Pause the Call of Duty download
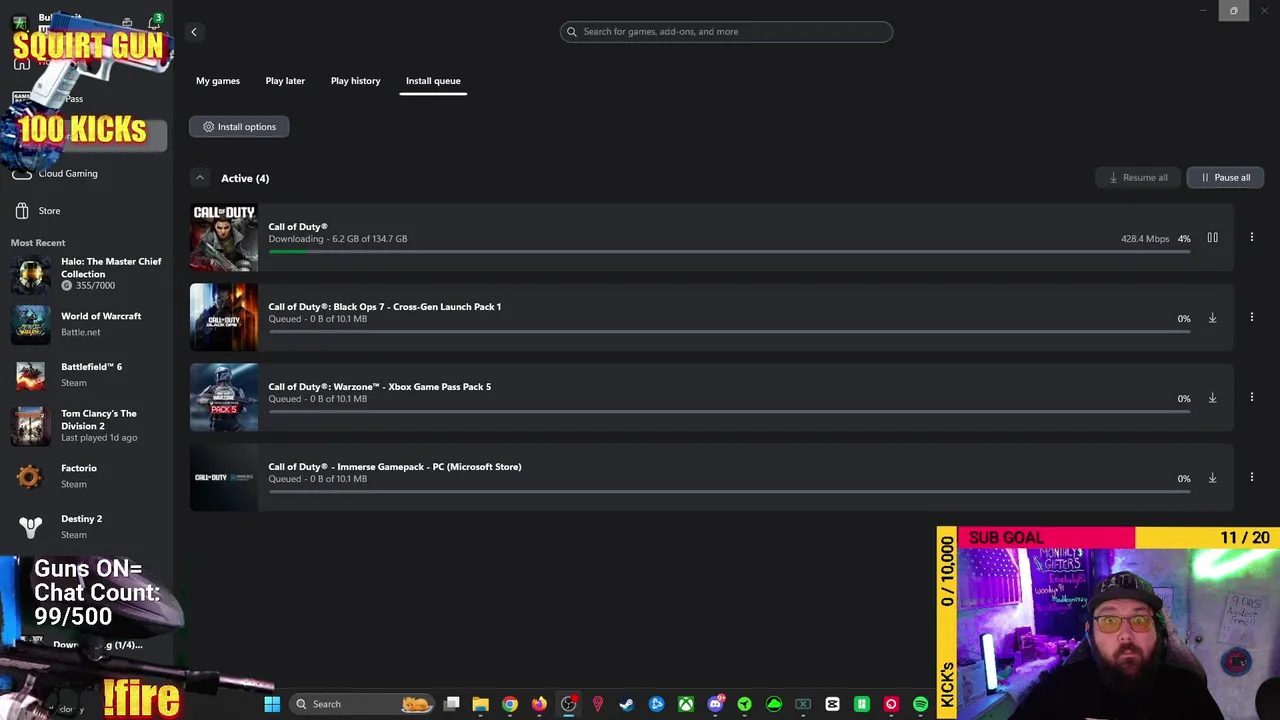1280x720 pixels. (x=1212, y=237)
